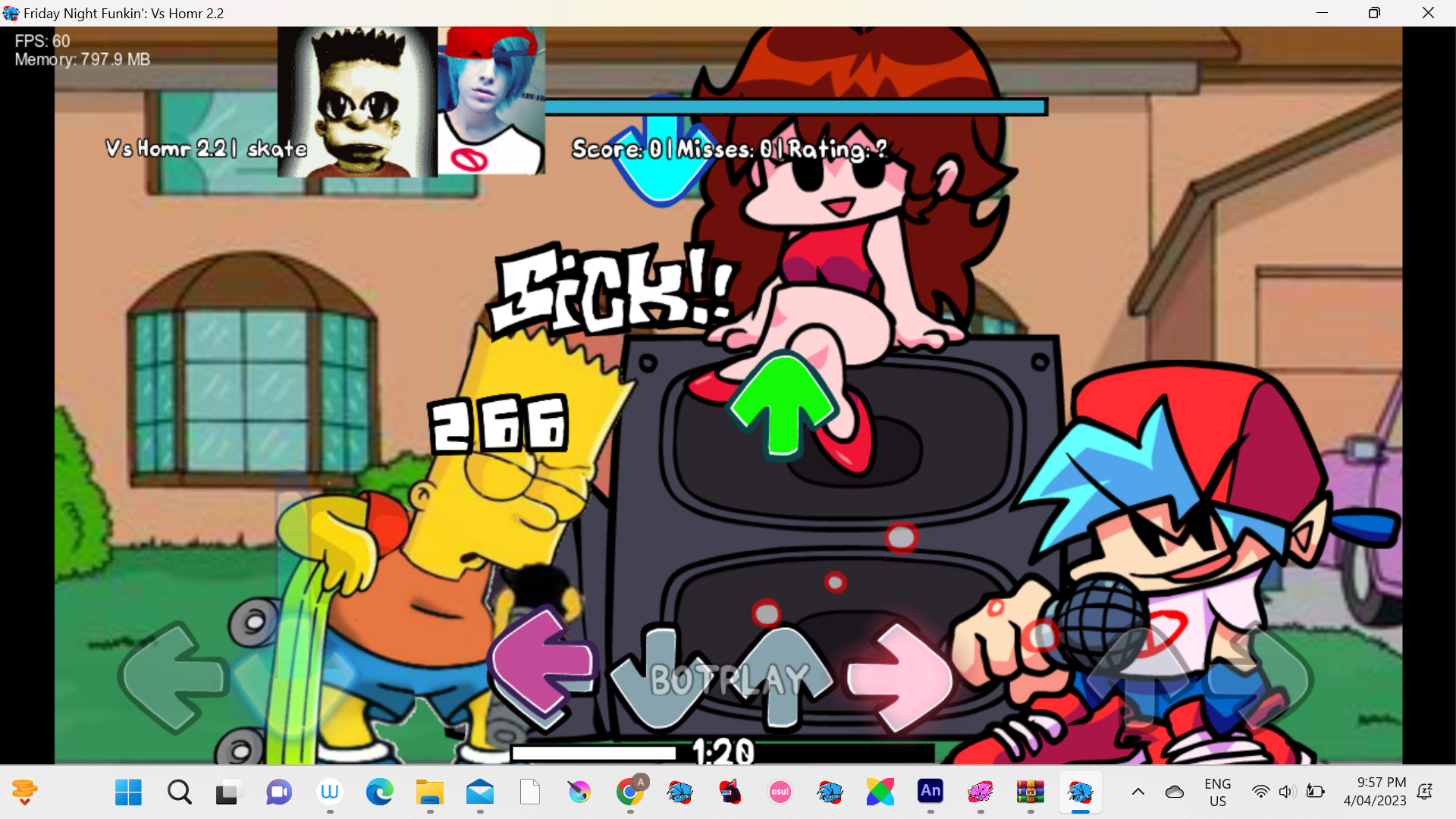Screen dimensions: 1456x819
Task: Click Bart health bar icon
Action: [x=357, y=102]
